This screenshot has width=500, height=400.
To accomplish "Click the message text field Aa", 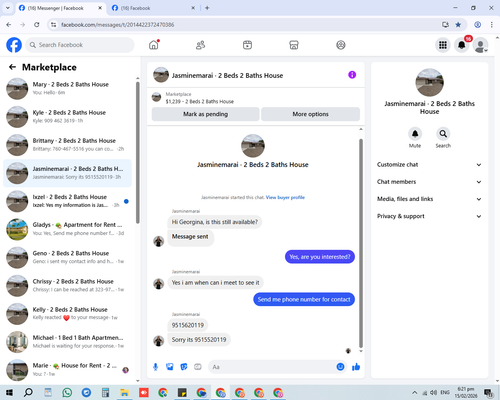I will 272,367.
